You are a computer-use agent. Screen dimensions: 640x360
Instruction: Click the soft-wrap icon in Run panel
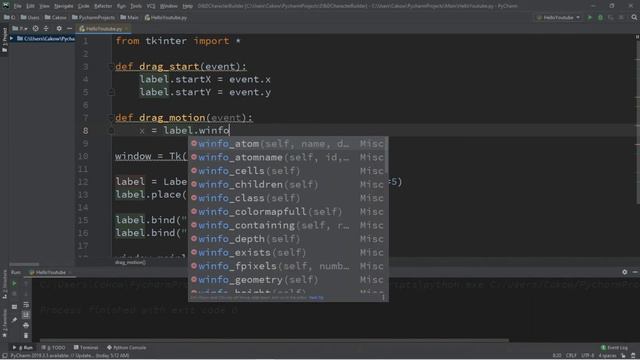pos(26,305)
